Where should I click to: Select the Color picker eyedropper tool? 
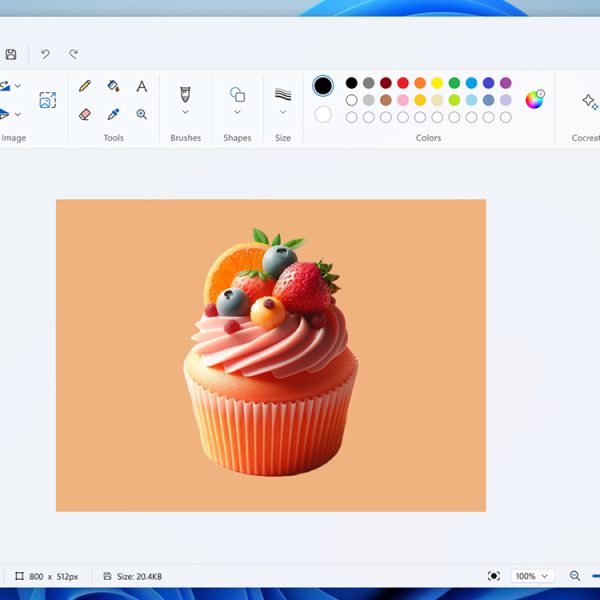(113, 114)
